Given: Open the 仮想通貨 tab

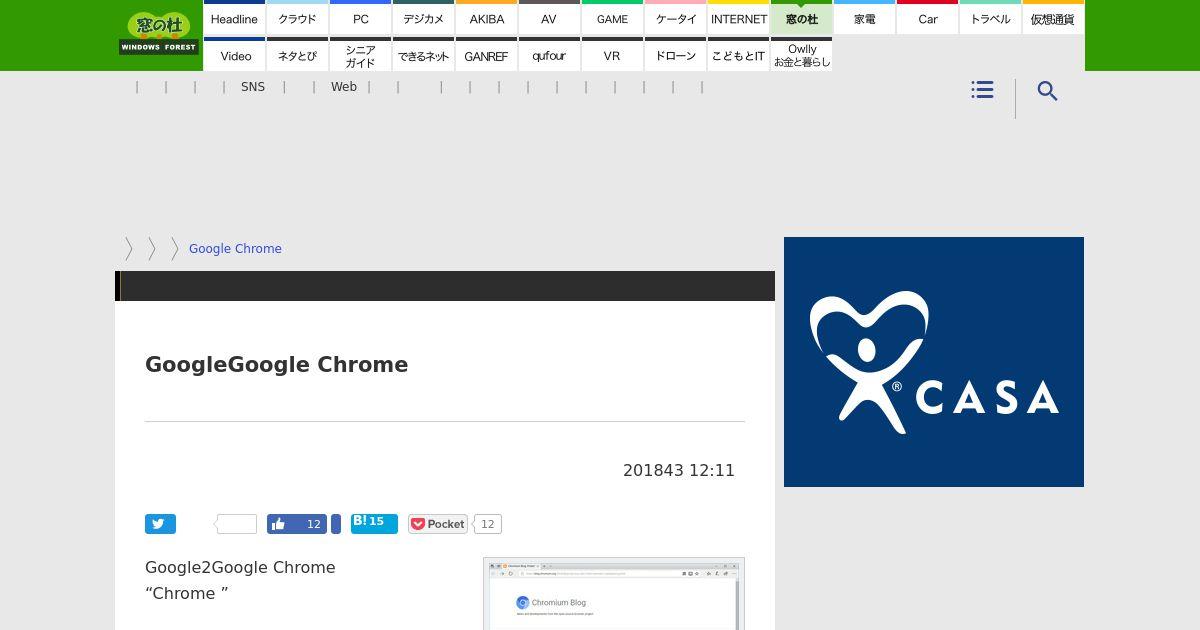Looking at the screenshot, I should pos(1053,18).
